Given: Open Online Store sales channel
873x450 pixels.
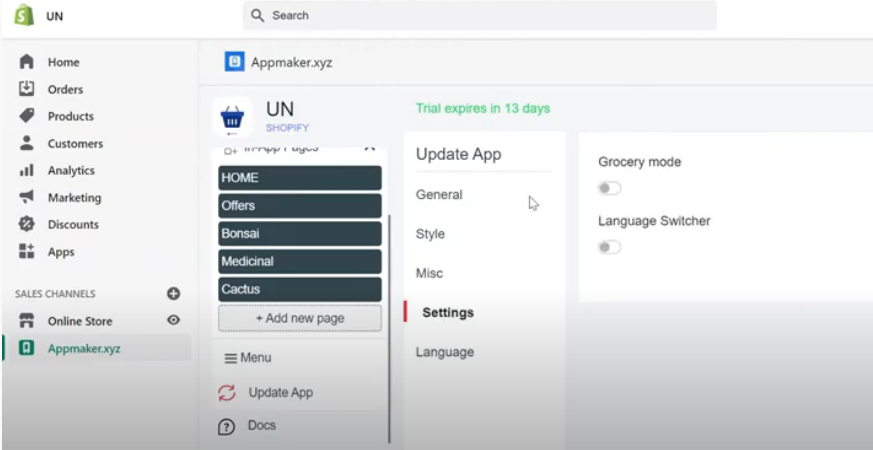Looking at the screenshot, I should (x=80, y=321).
